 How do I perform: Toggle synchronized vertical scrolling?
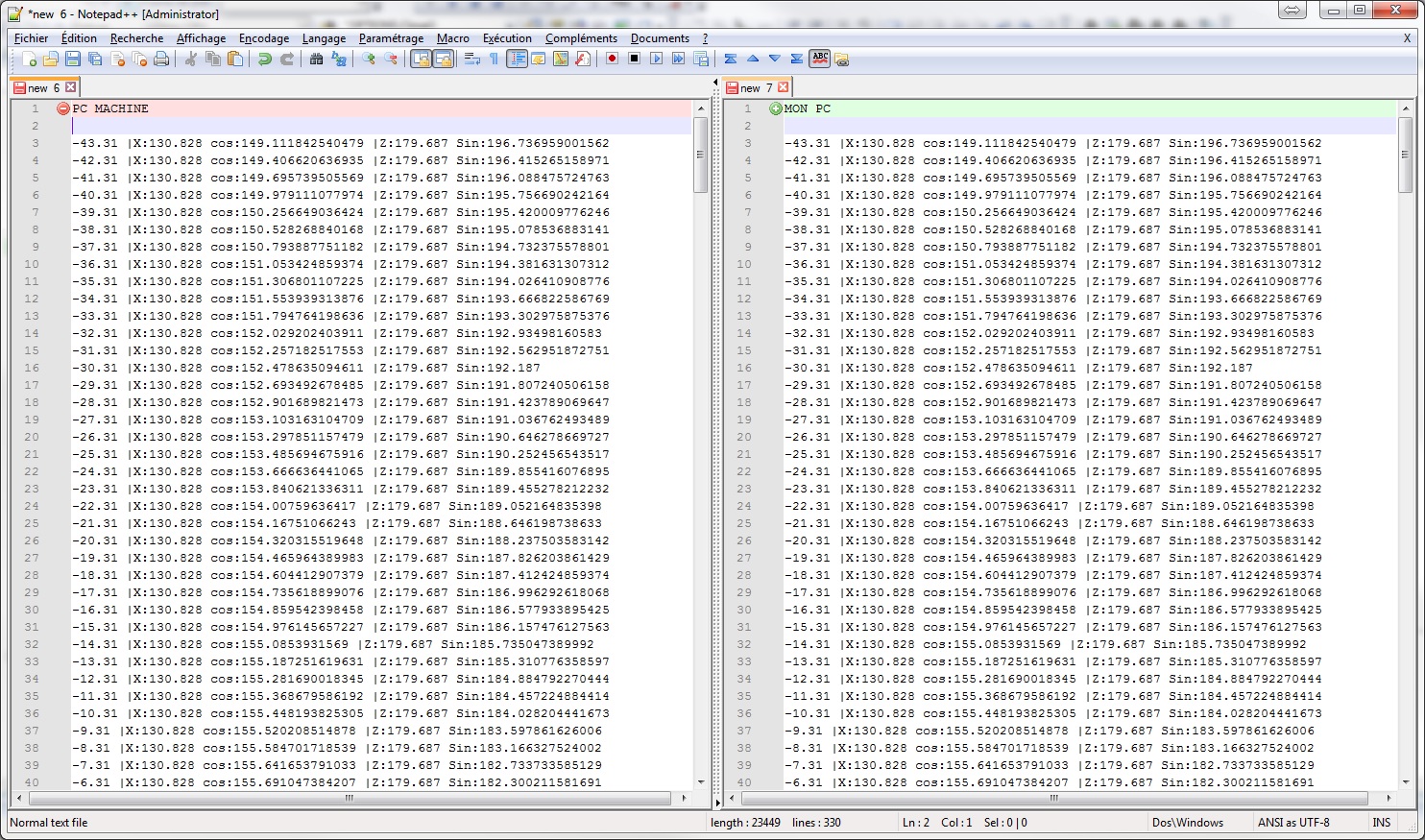point(421,59)
